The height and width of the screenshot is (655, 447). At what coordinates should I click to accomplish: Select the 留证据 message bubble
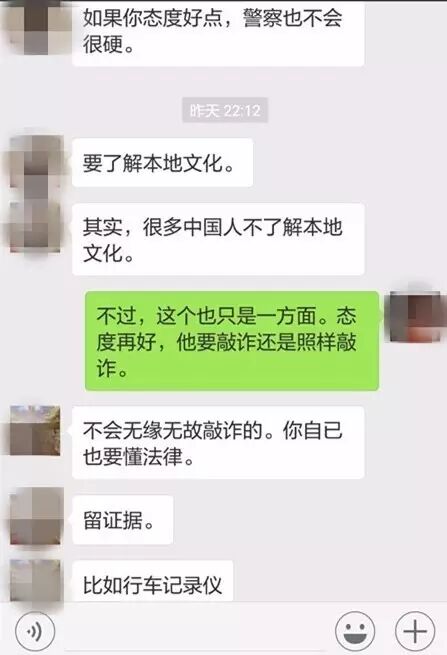click(122, 520)
